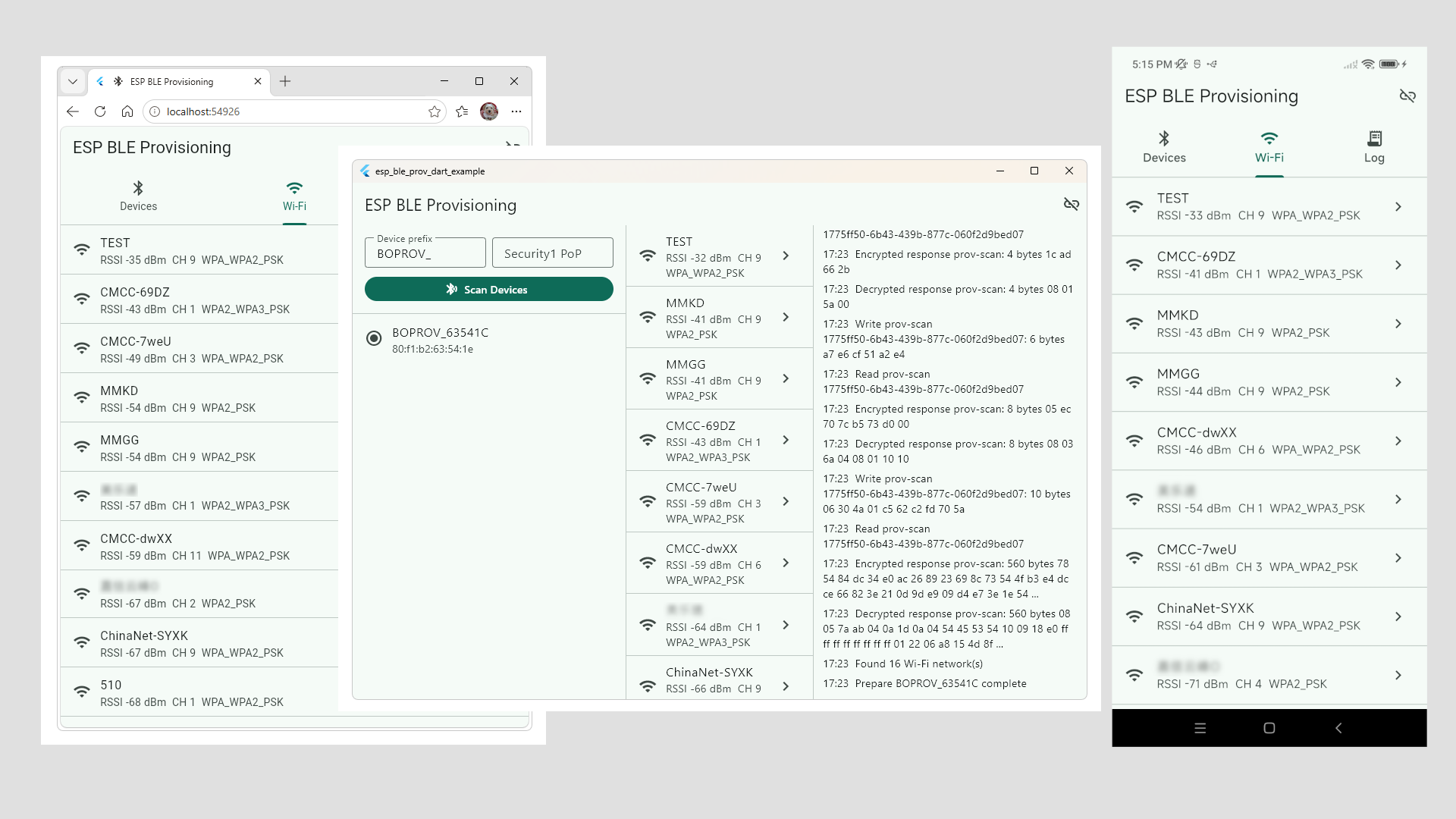Open a new browser tab

click(285, 81)
